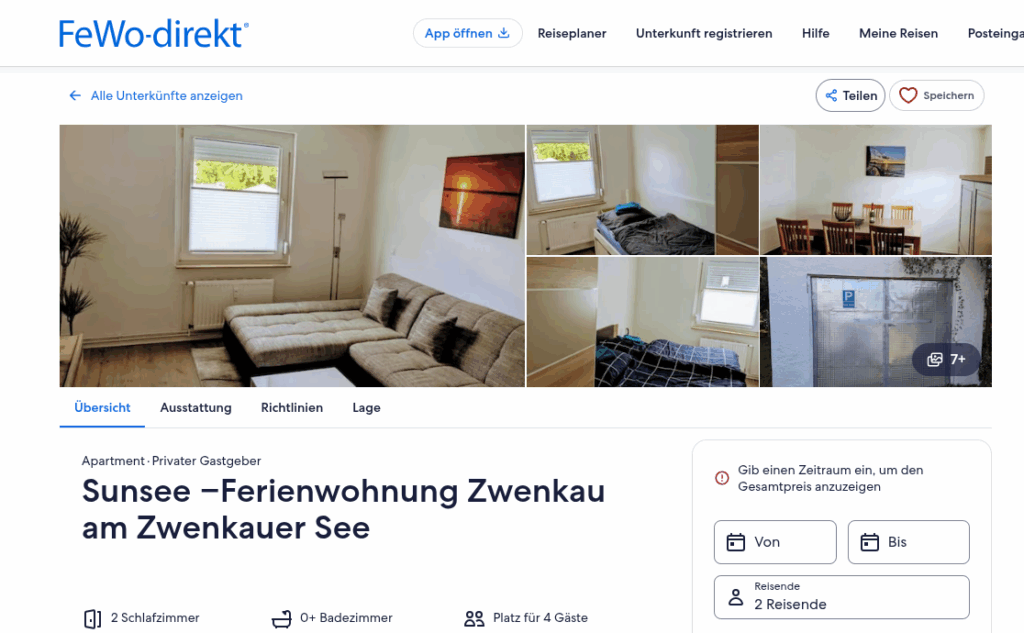Viewport: 1024px width, 633px height.
Task: Click the FeWo-direkt logo
Action: point(153,34)
